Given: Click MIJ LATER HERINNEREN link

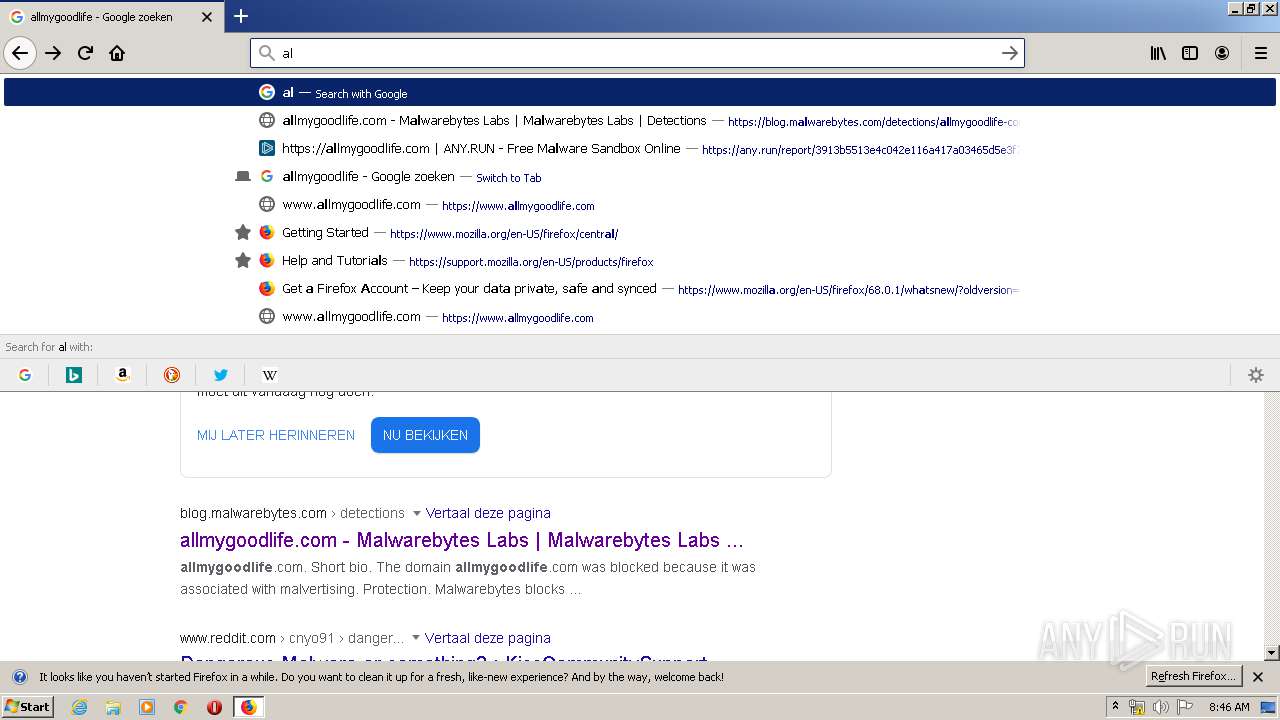Looking at the screenshot, I should coord(276,435).
